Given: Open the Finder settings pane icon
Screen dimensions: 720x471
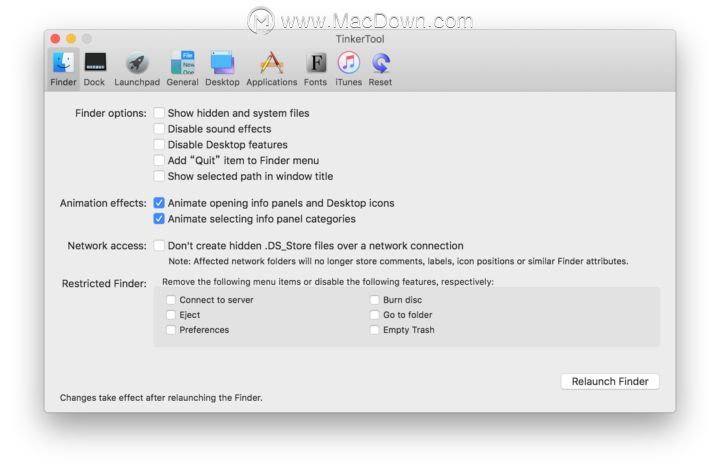Looking at the screenshot, I should pyautogui.click(x=63, y=69).
